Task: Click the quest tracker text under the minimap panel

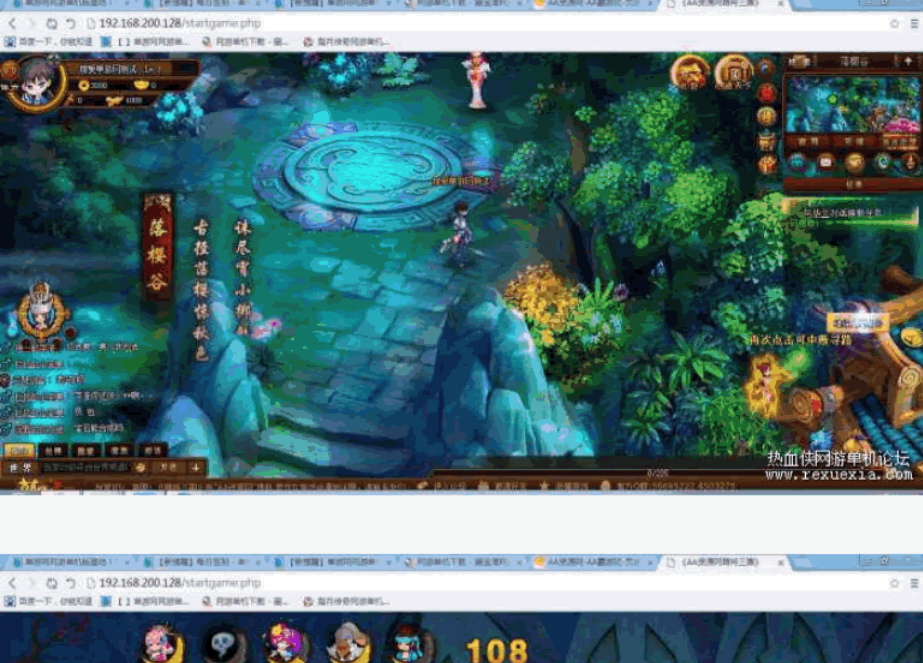Action: (x=842, y=213)
